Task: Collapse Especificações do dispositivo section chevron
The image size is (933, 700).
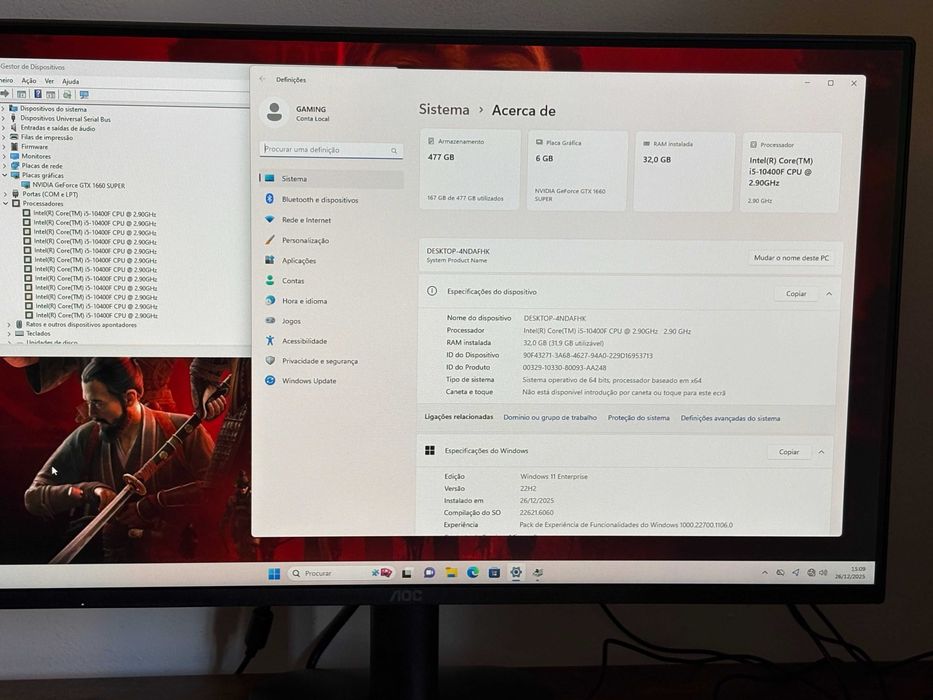Action: [829, 294]
